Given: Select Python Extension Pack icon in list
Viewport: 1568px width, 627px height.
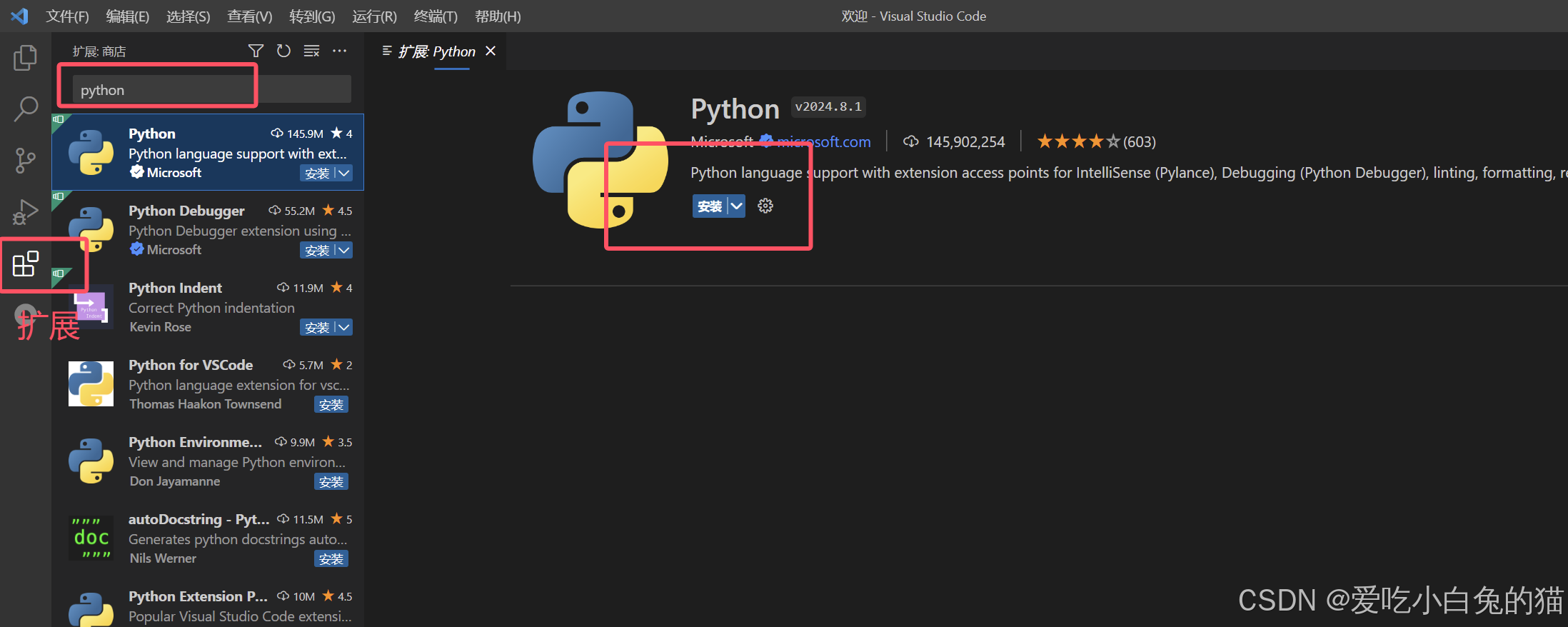Looking at the screenshot, I should pyautogui.click(x=91, y=610).
